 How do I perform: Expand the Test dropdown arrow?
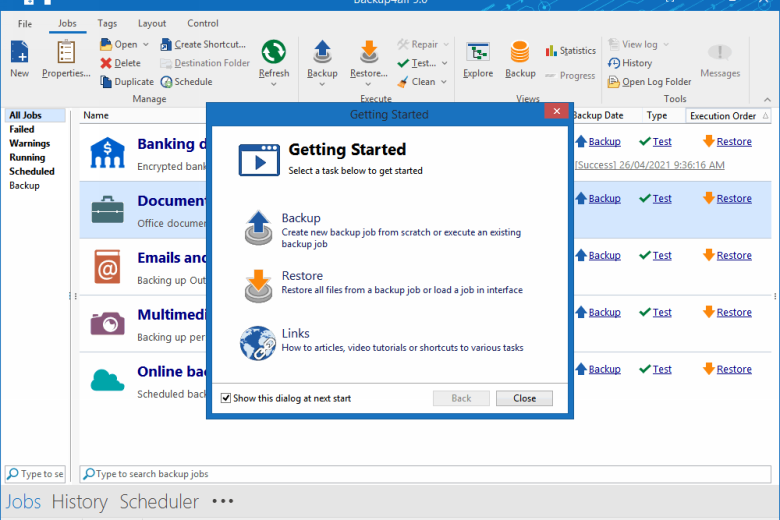(x=444, y=63)
